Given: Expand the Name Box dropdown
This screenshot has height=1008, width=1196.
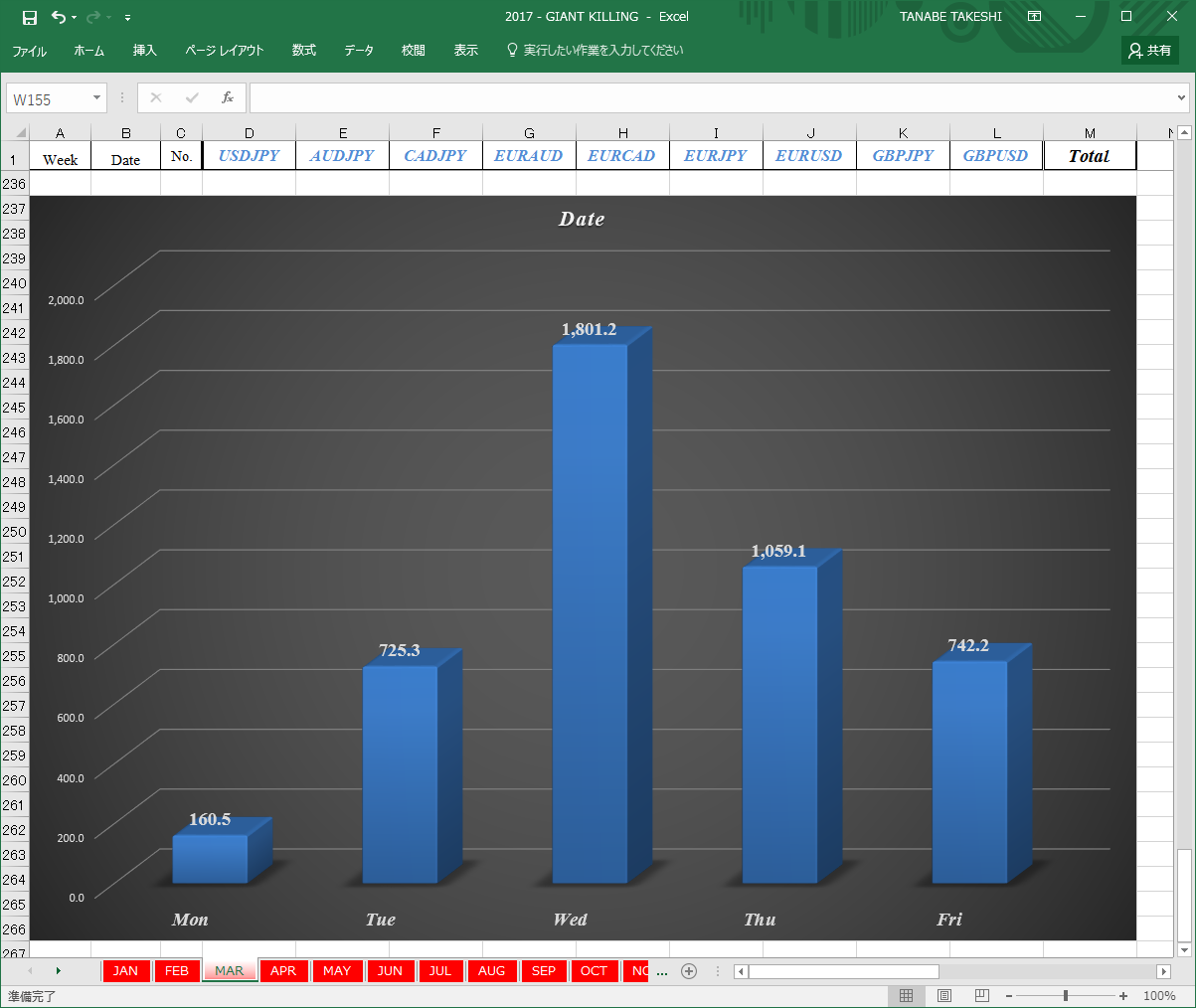Looking at the screenshot, I should point(96,97).
